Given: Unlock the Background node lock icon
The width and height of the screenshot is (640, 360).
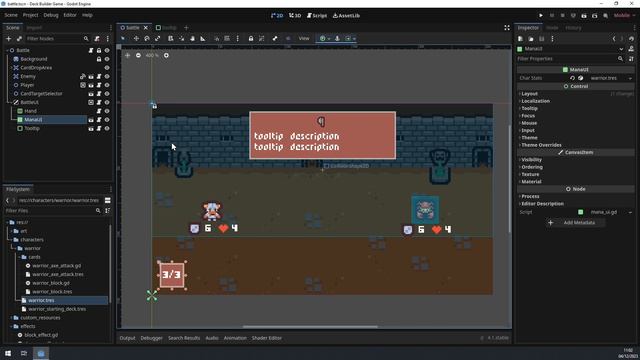Looking at the screenshot, I should pyautogui.click(x=99, y=59).
